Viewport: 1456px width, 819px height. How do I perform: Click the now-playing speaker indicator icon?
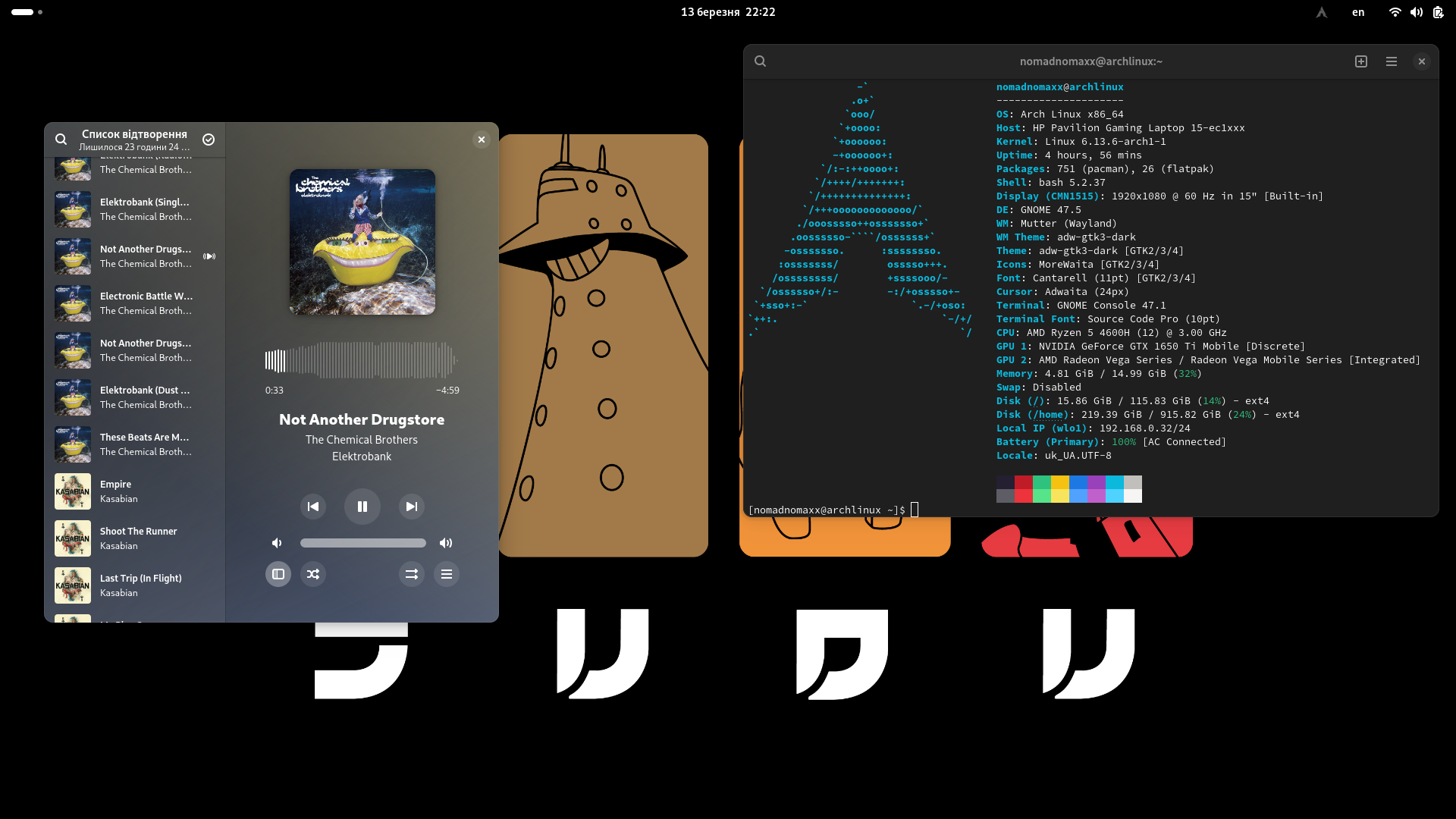click(209, 256)
